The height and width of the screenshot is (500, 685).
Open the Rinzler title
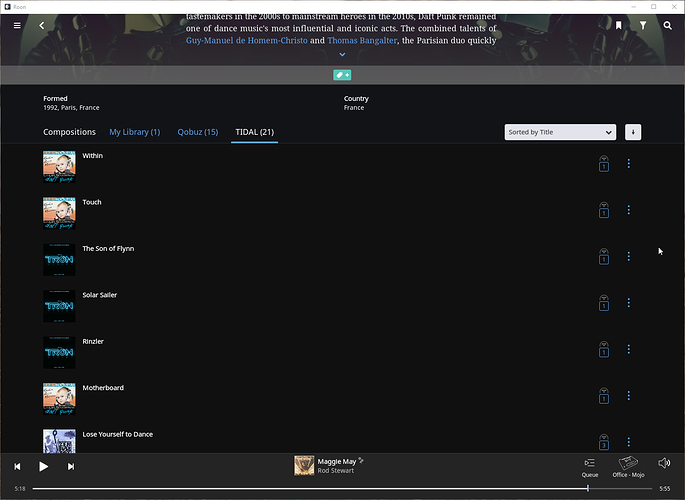tap(93, 341)
